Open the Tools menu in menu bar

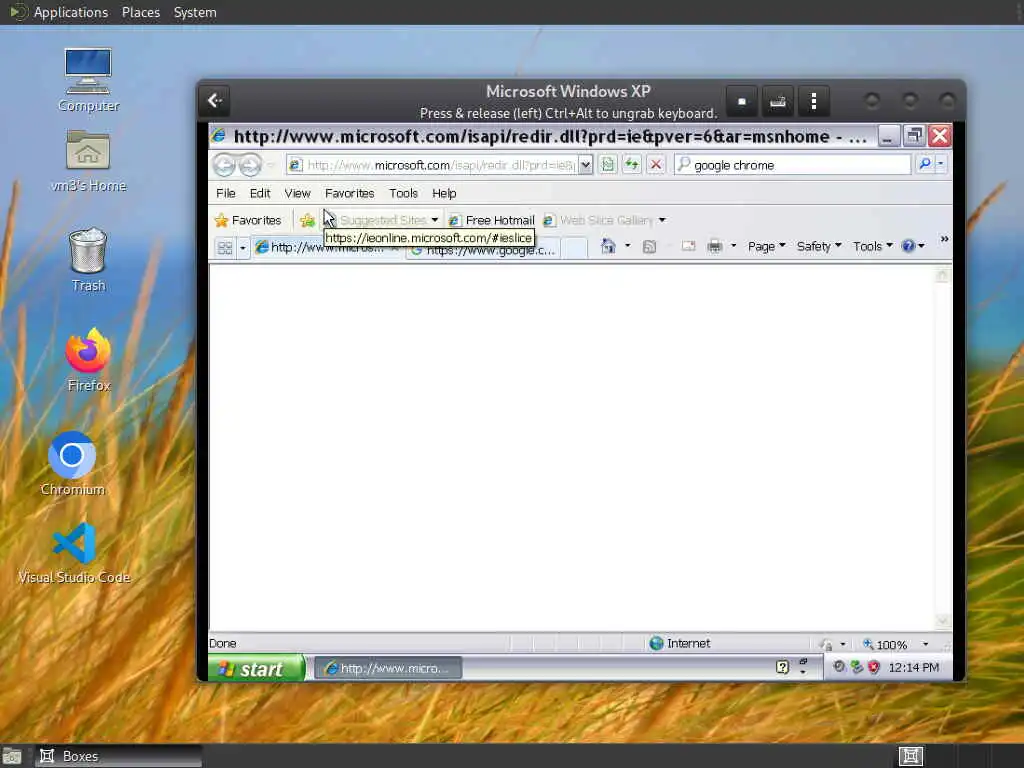click(403, 193)
